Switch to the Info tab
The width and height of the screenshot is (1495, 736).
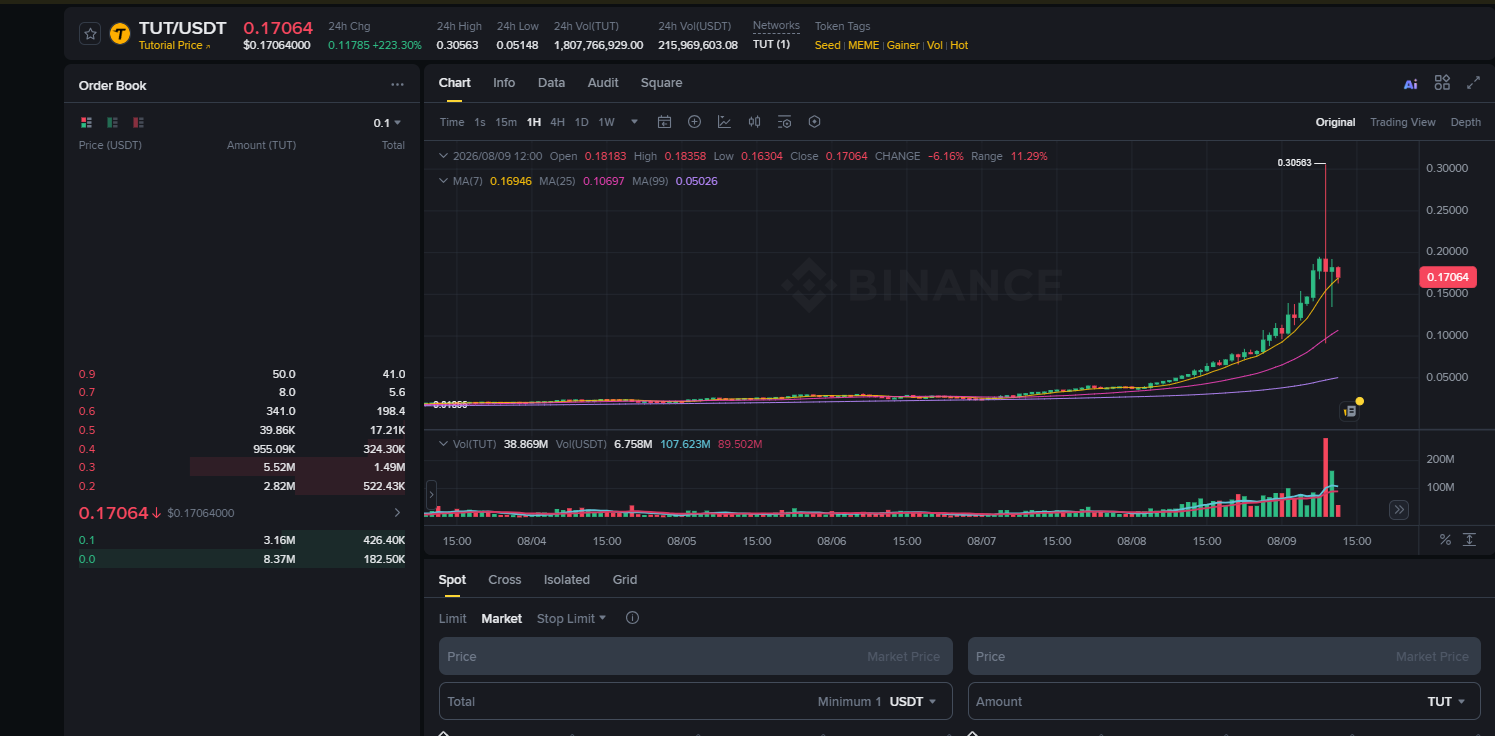coord(504,83)
